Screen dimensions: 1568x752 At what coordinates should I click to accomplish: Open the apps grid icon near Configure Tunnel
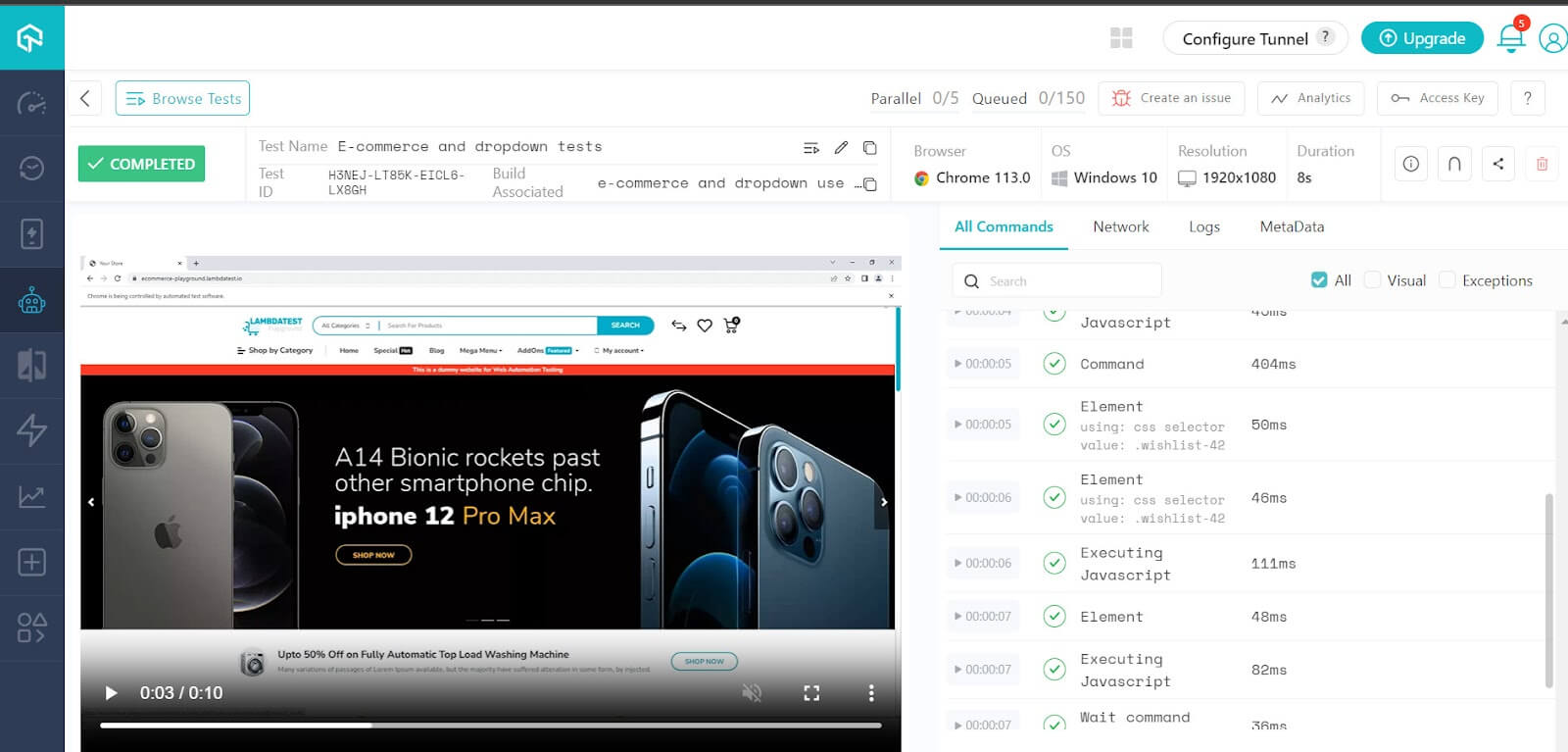coord(1121,38)
